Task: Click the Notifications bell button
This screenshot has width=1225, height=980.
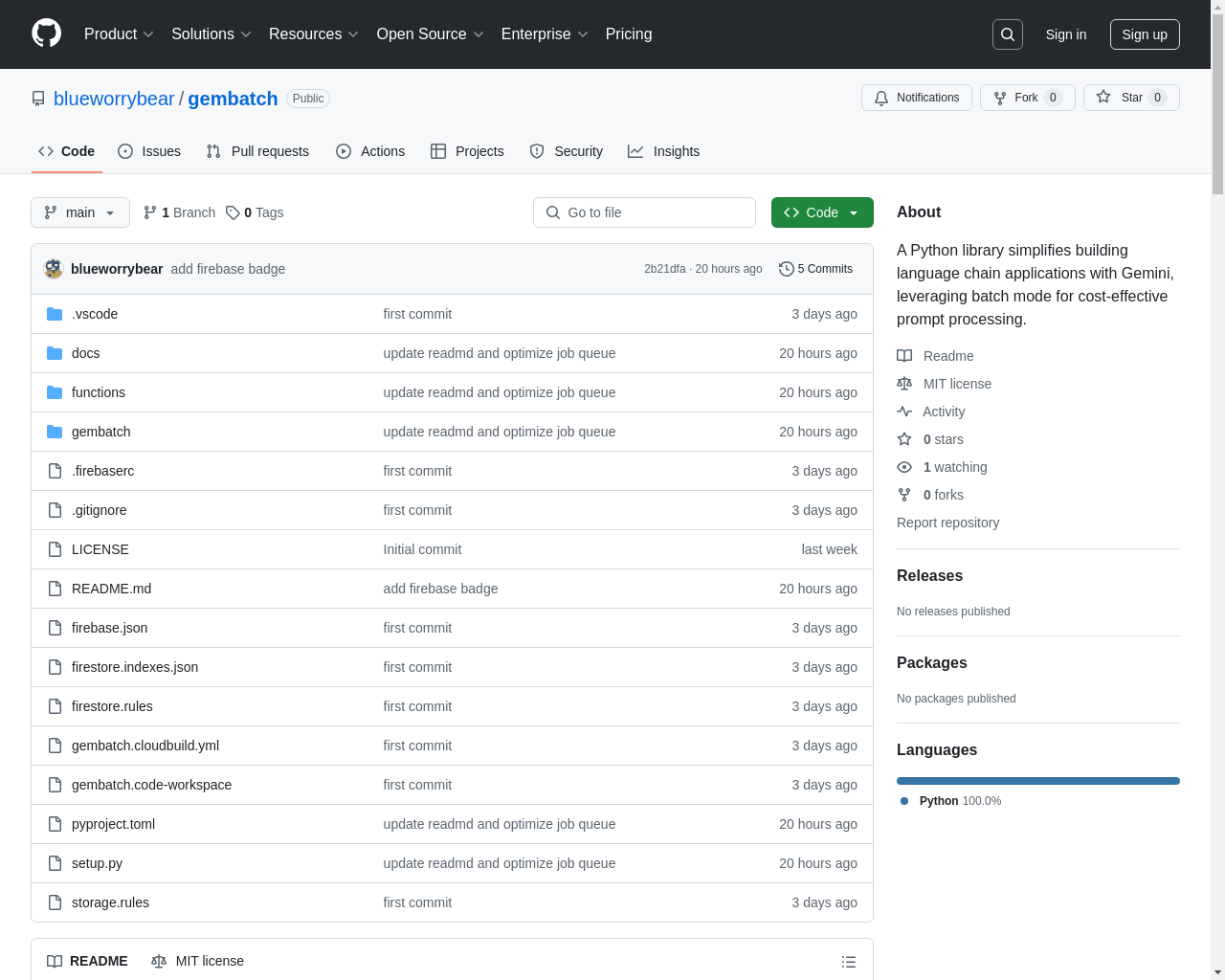Action: point(917,98)
